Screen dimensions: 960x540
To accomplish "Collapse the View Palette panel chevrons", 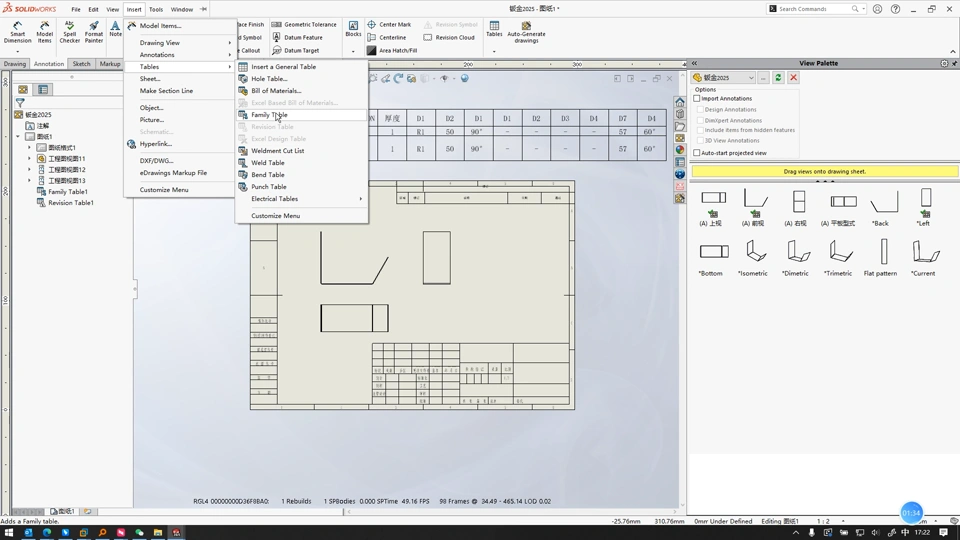I will coord(694,63).
